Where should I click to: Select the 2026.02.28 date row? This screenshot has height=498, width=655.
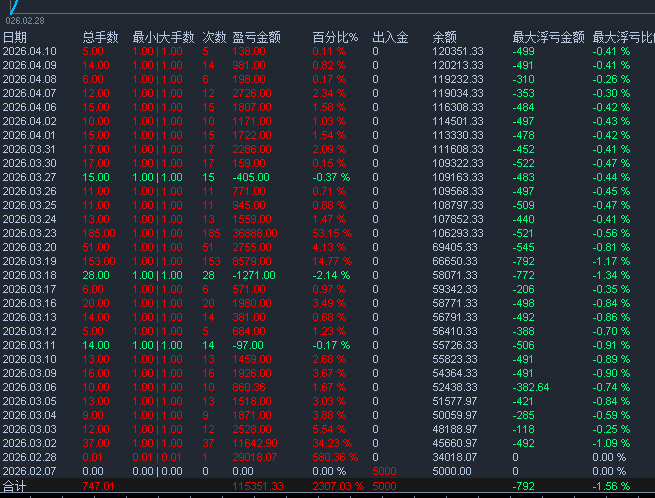click(30, 457)
